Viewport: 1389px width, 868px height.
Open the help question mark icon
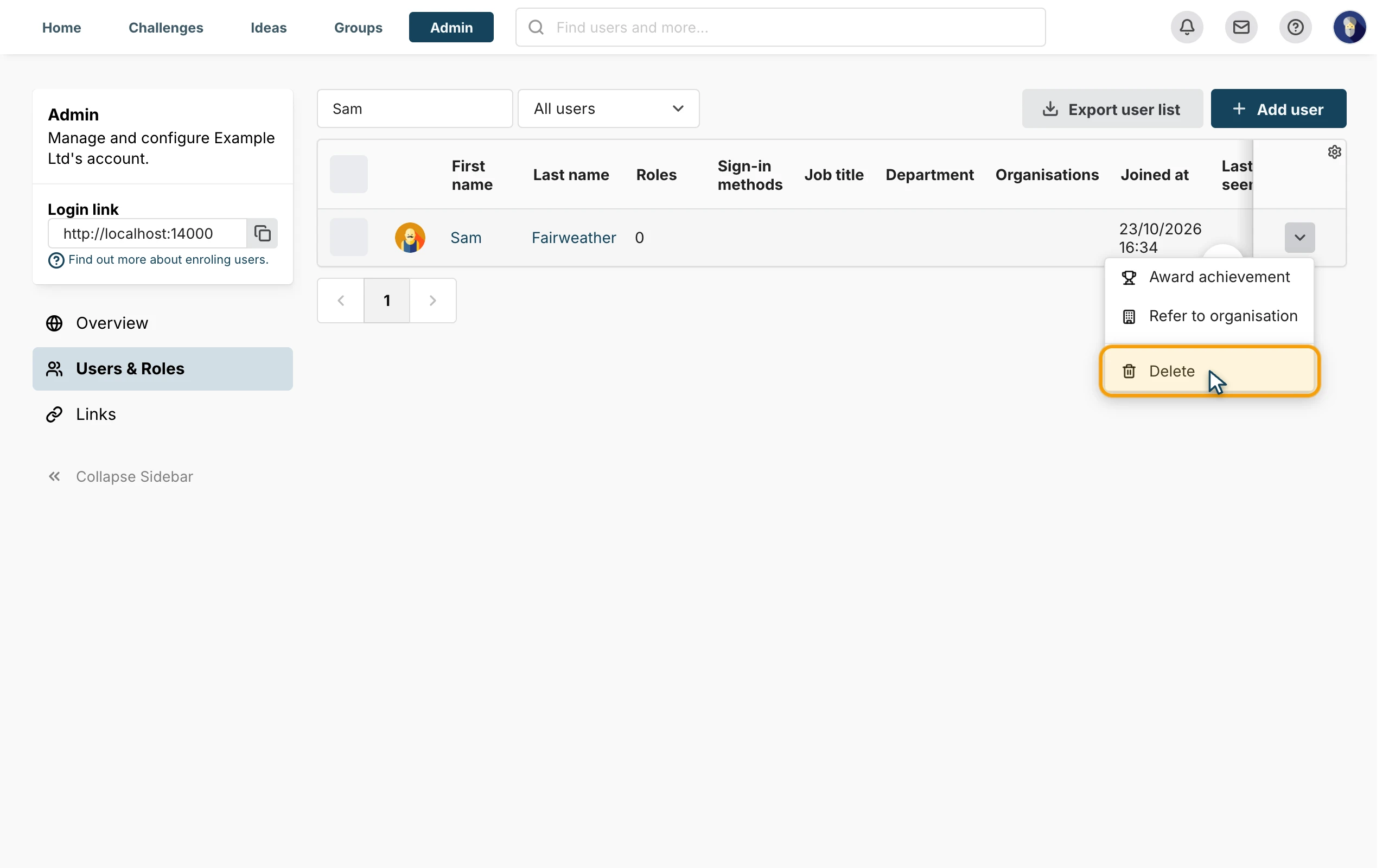pos(1296,27)
